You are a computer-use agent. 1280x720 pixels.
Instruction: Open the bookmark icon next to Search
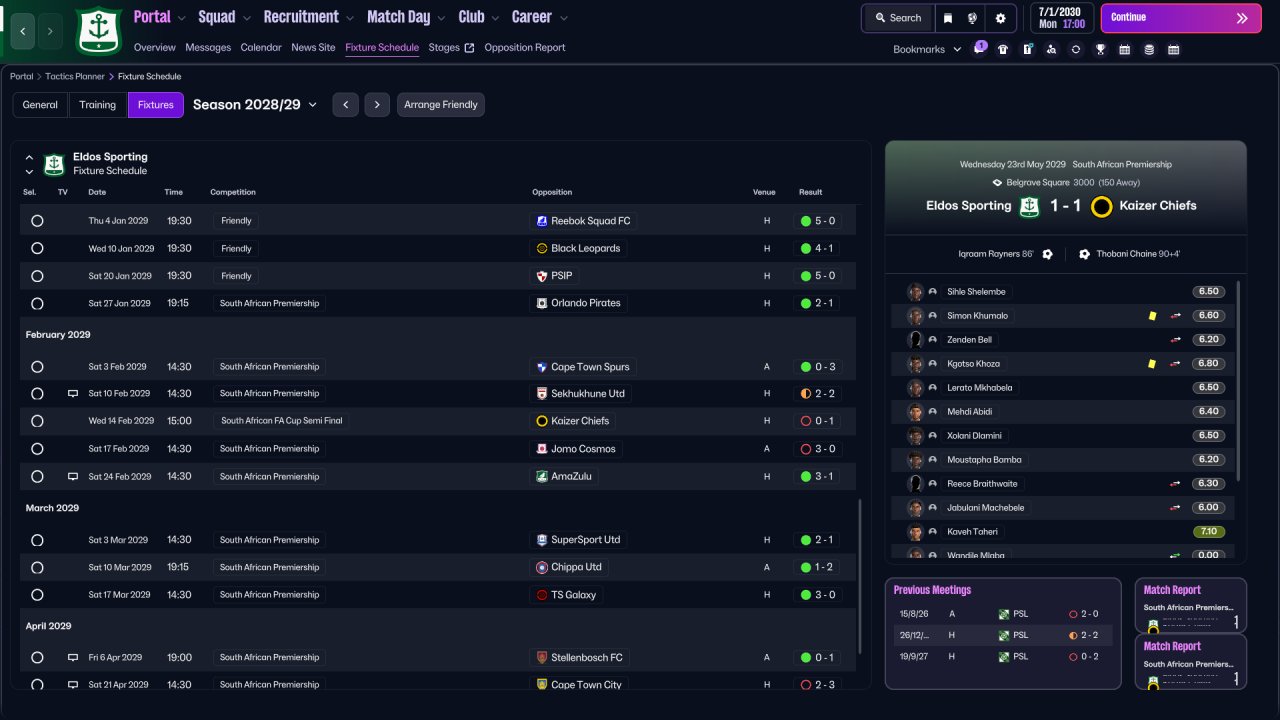point(948,18)
